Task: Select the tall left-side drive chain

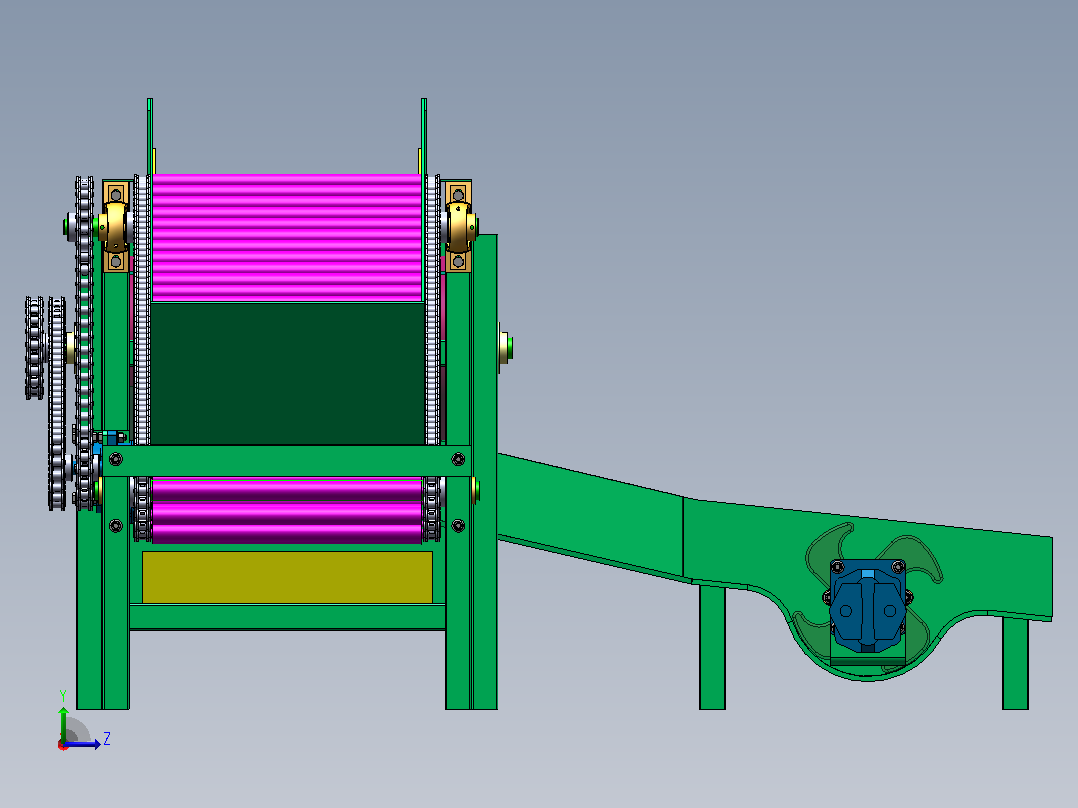Action: 85,342
